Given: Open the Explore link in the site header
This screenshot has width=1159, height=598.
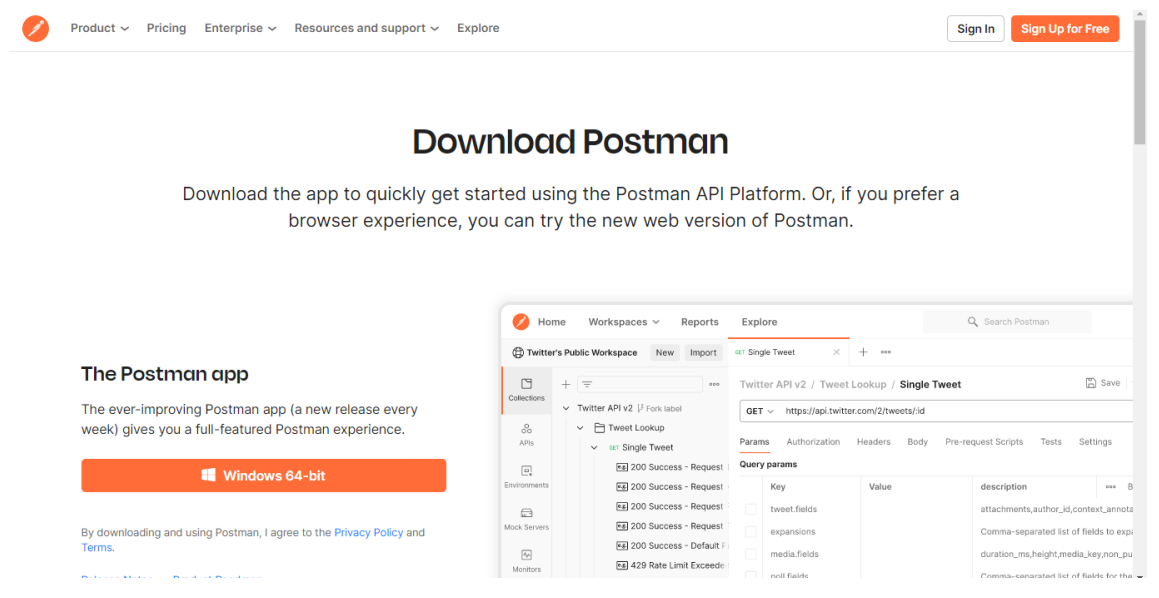Looking at the screenshot, I should pos(478,28).
